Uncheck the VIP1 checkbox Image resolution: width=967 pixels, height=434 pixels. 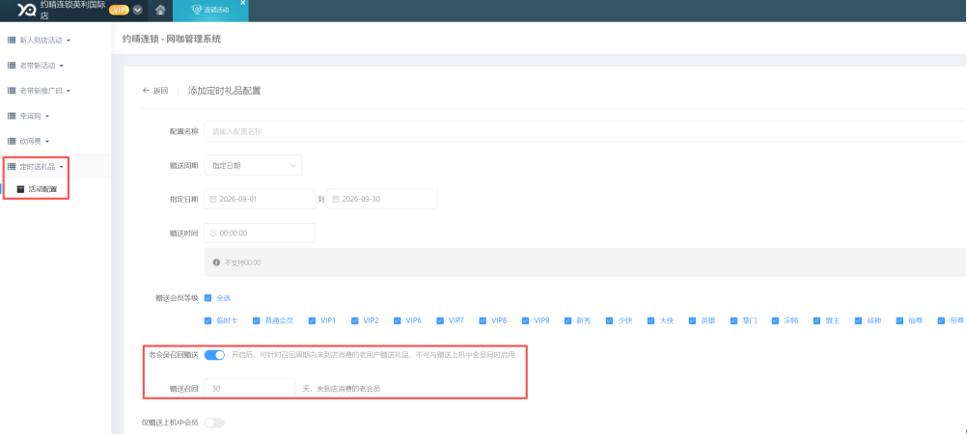click(x=312, y=321)
